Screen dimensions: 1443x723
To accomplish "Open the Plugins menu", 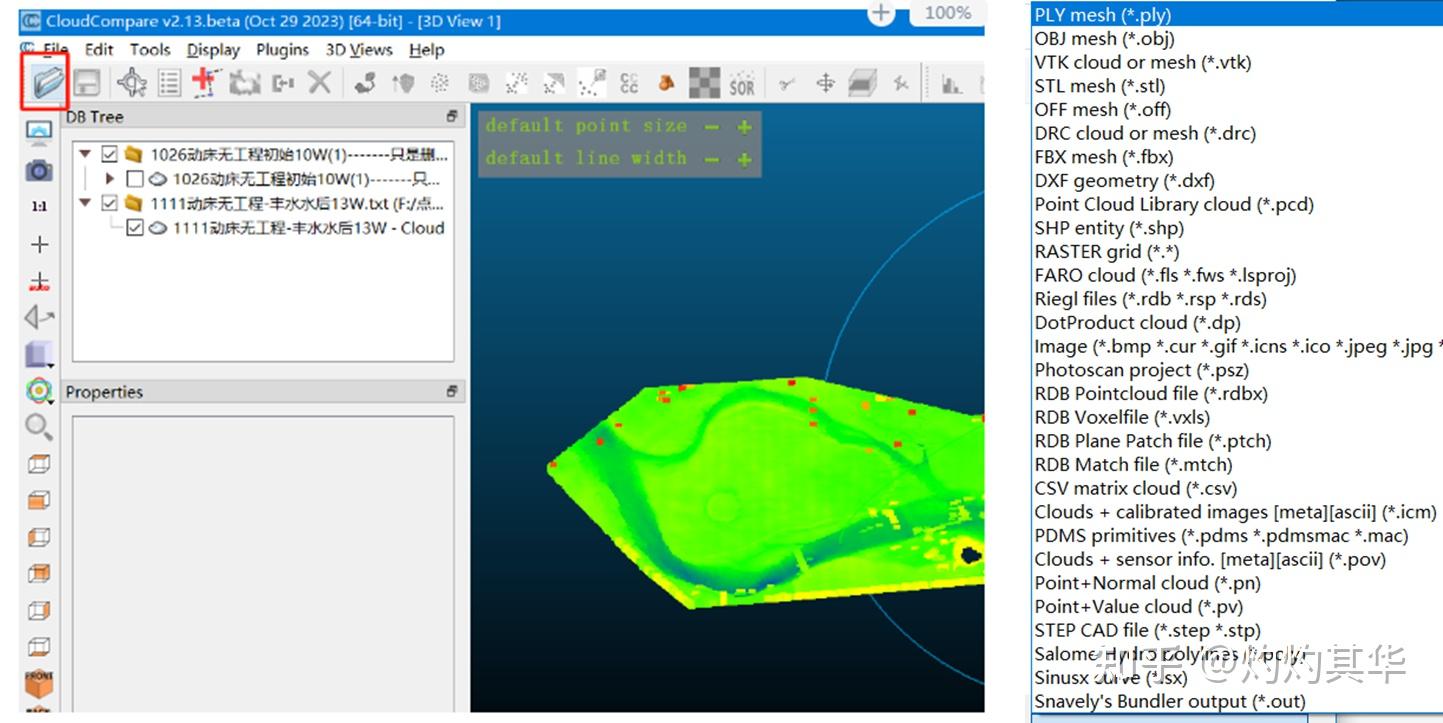I will [282, 50].
